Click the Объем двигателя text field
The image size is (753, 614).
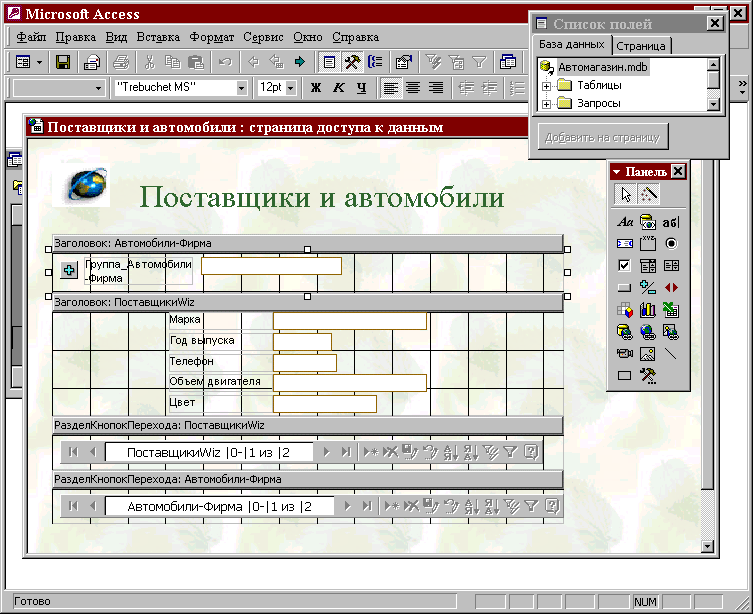tap(350, 383)
